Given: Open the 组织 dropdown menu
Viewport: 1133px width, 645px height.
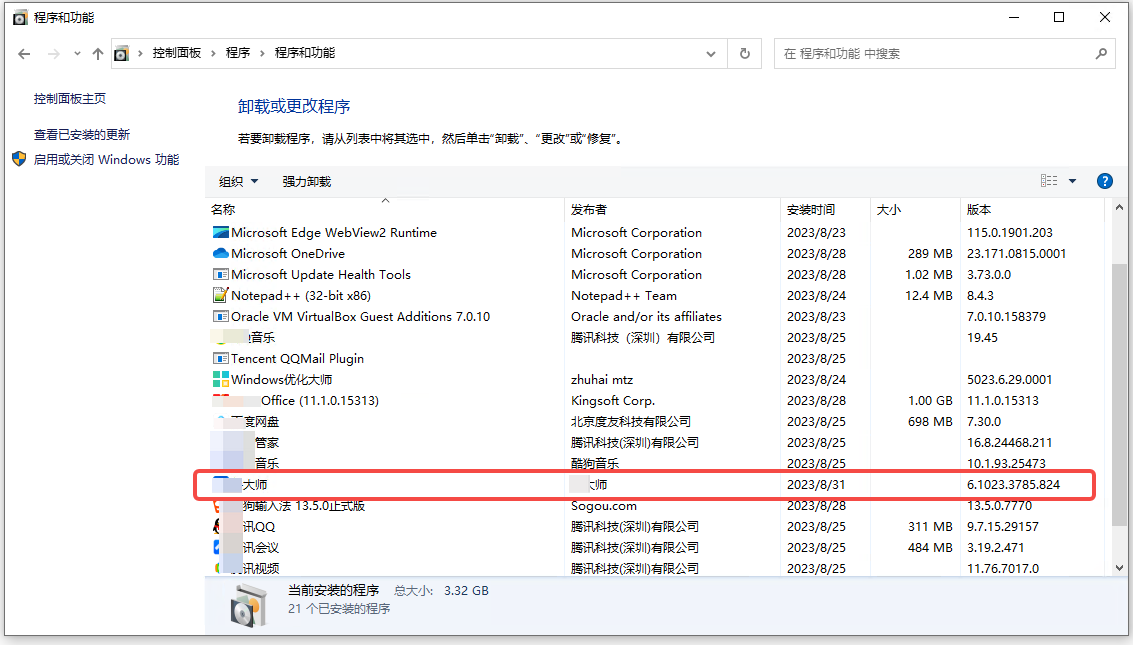Looking at the screenshot, I should point(238,181).
